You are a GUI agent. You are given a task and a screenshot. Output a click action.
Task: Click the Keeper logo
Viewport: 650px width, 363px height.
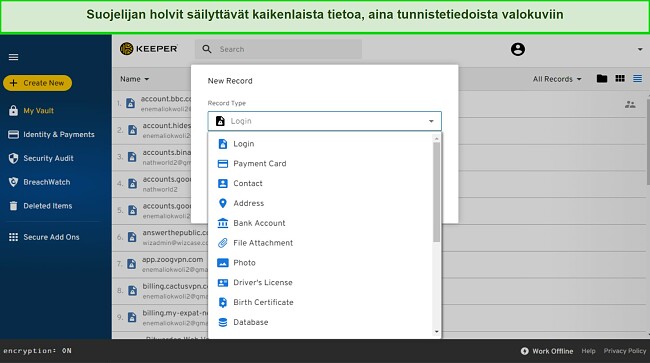point(148,49)
